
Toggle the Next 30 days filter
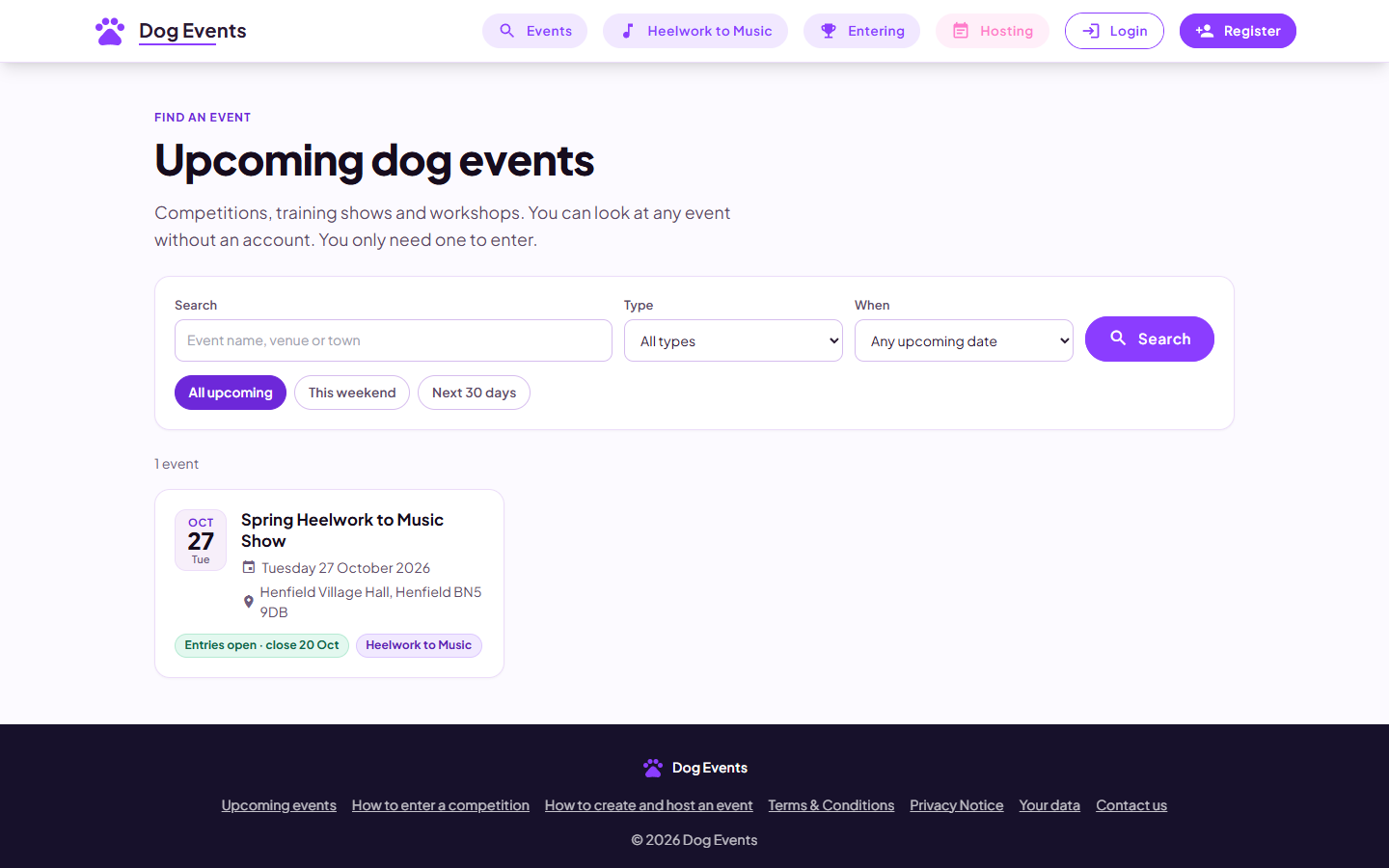[x=474, y=393]
